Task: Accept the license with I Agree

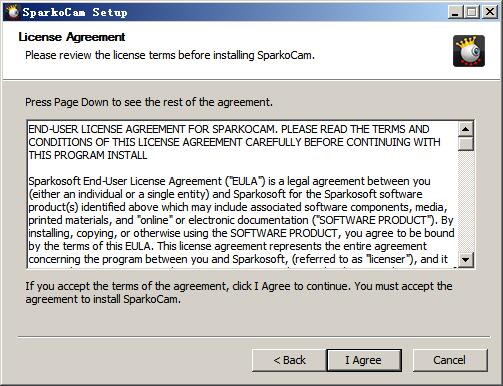Action: pos(364,360)
